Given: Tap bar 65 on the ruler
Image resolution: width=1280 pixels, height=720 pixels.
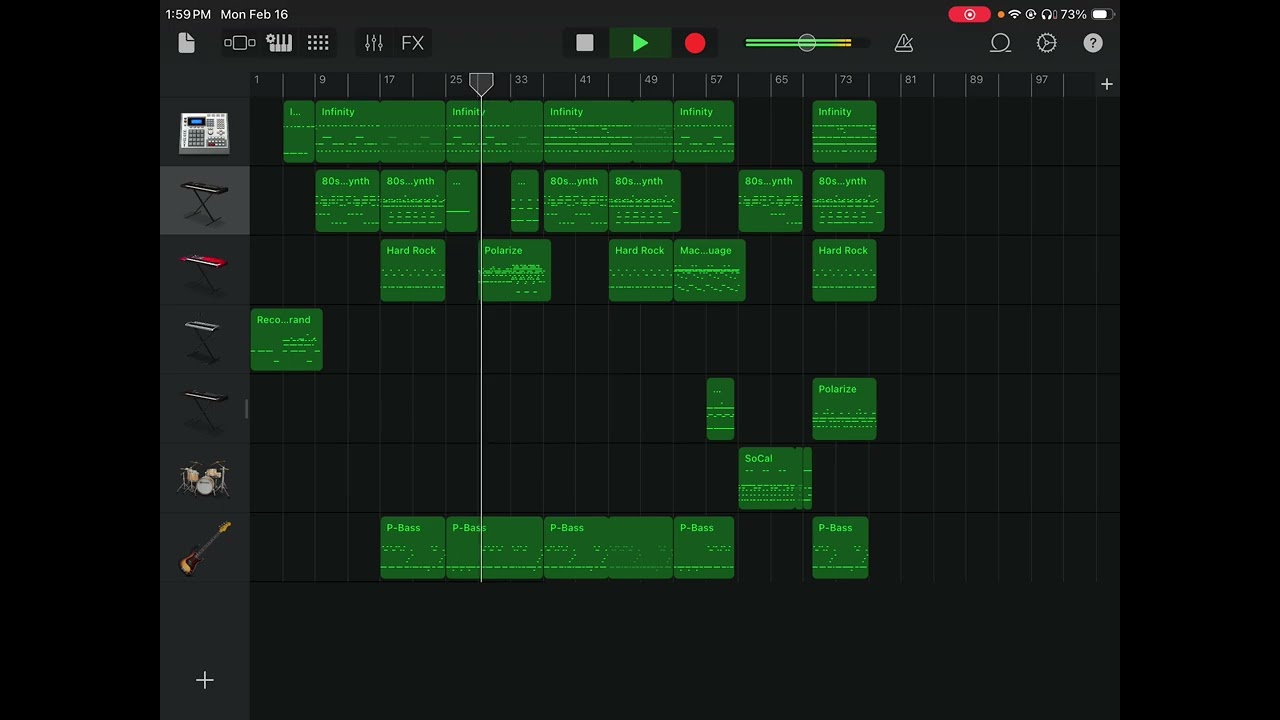Looking at the screenshot, I should pos(781,80).
